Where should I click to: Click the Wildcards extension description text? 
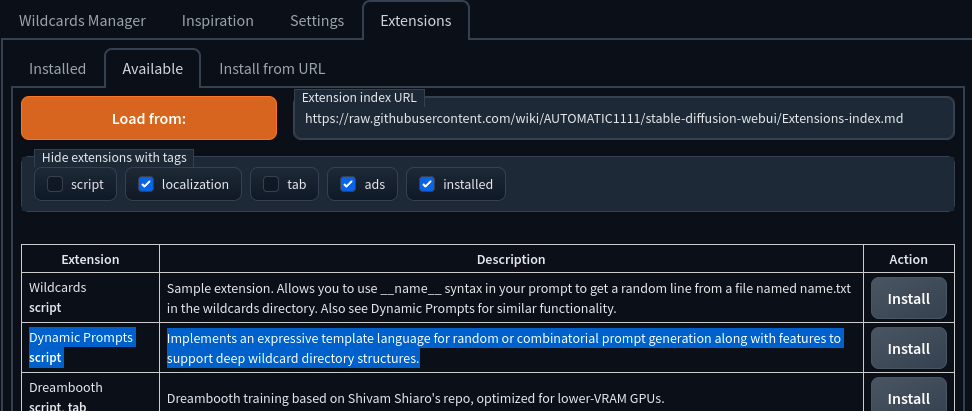pyautogui.click(x=508, y=298)
